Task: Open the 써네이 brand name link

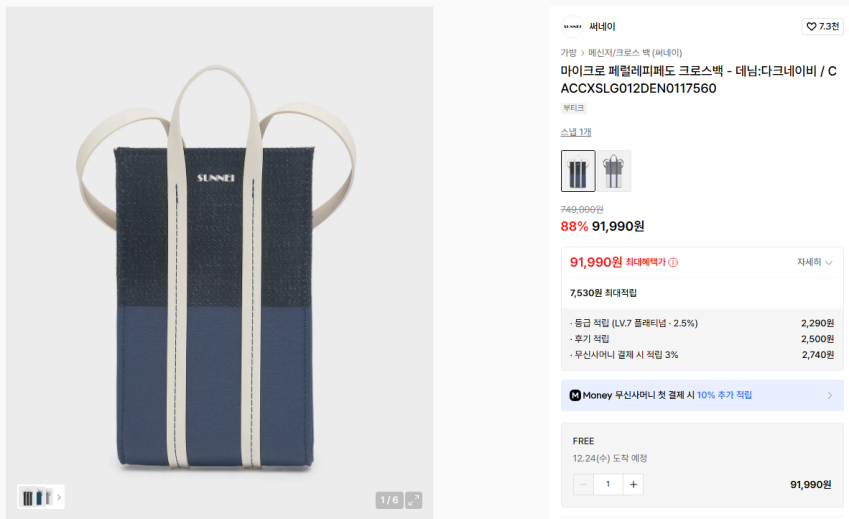Action: click(x=602, y=27)
